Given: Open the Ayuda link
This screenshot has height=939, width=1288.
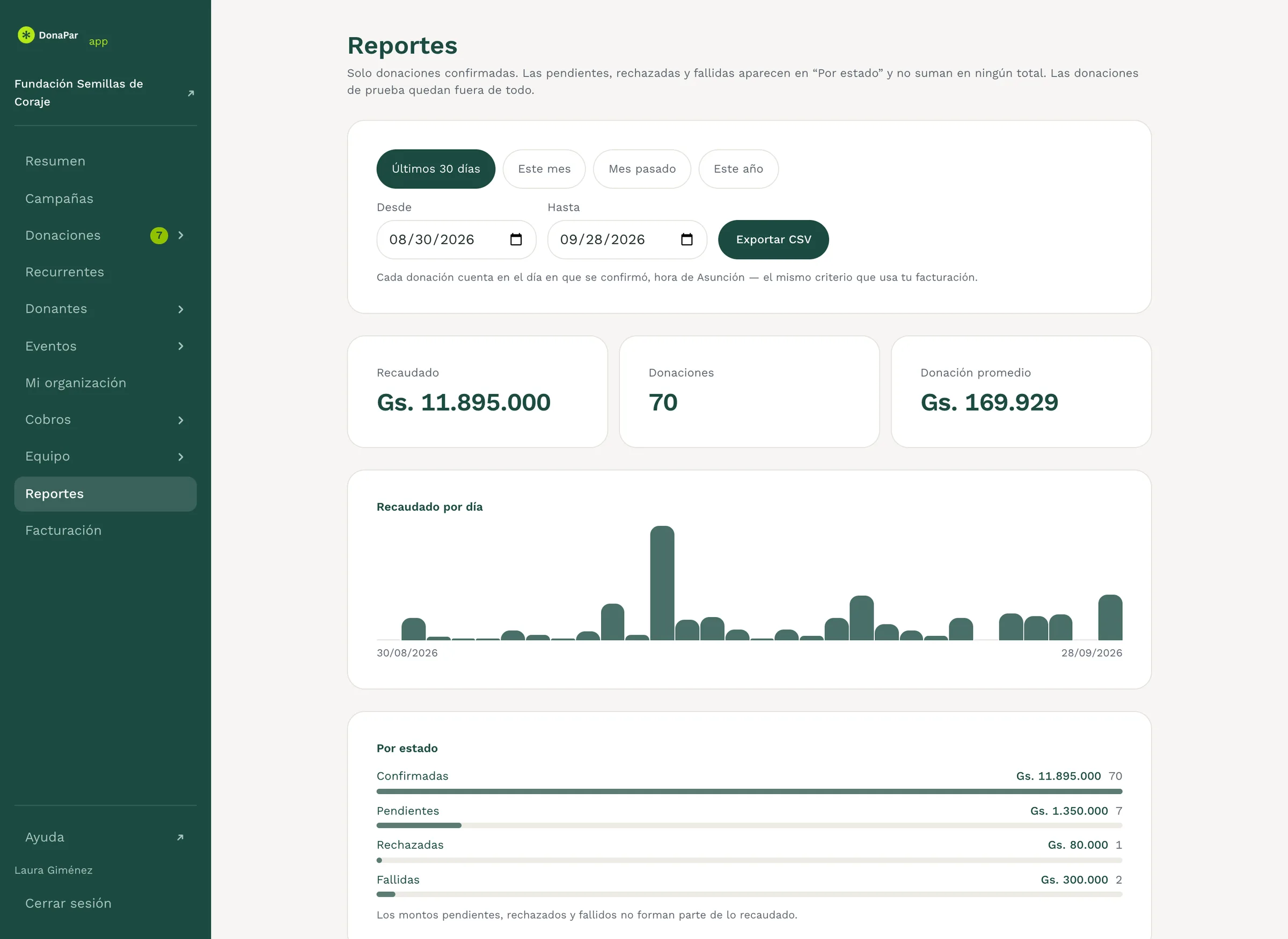Looking at the screenshot, I should coord(105,837).
